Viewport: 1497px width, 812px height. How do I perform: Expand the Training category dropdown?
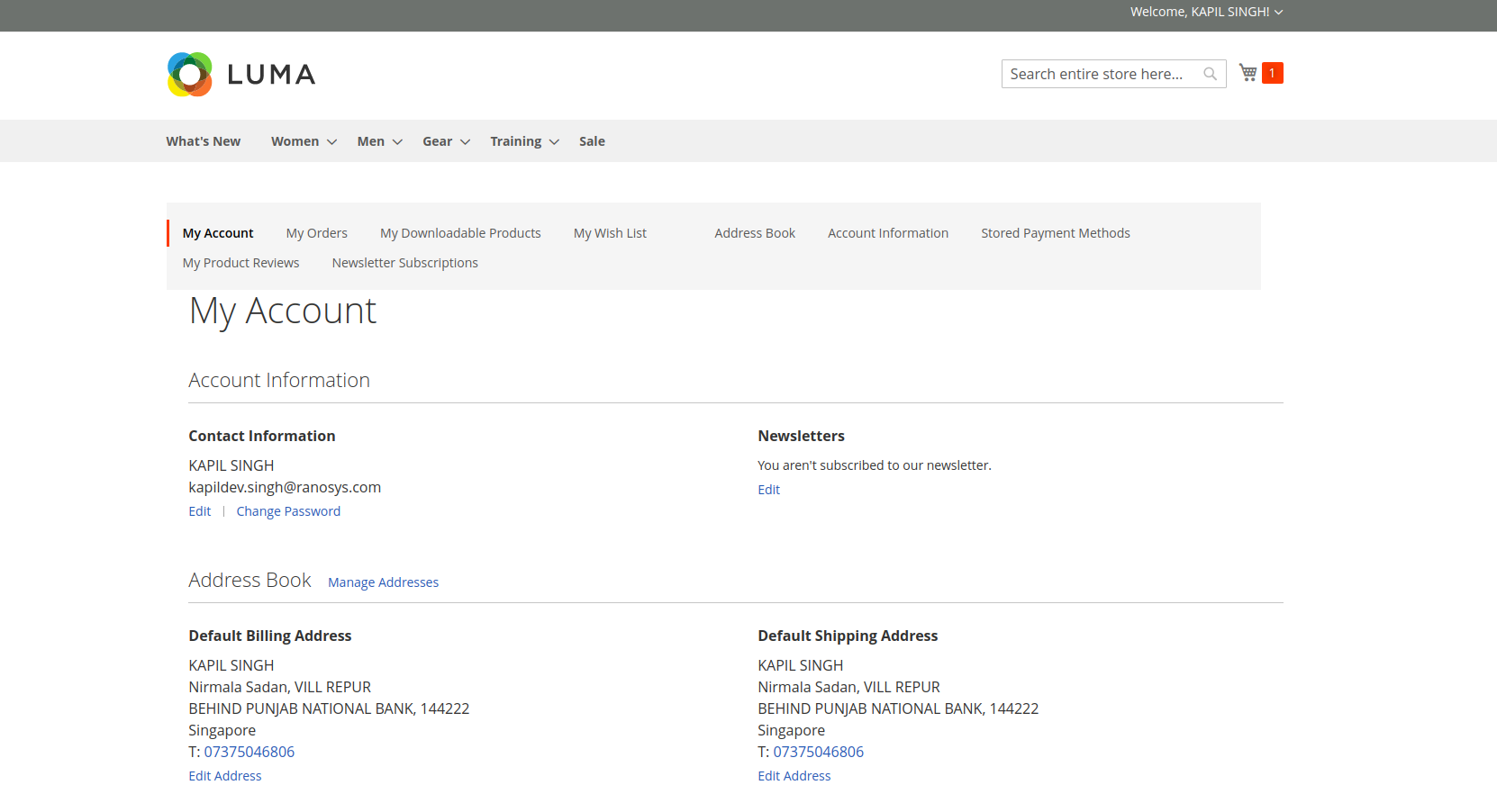[522, 141]
